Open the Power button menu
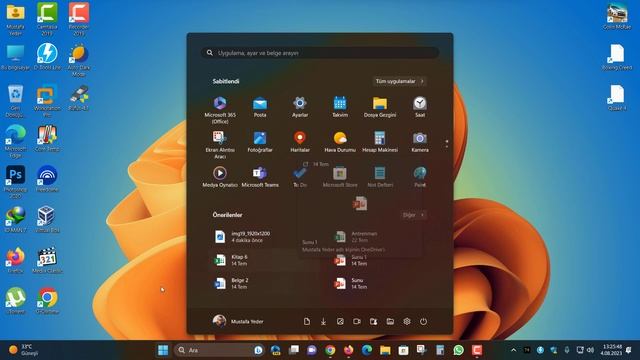Screen dimensions: 640x360 click(x=424, y=322)
